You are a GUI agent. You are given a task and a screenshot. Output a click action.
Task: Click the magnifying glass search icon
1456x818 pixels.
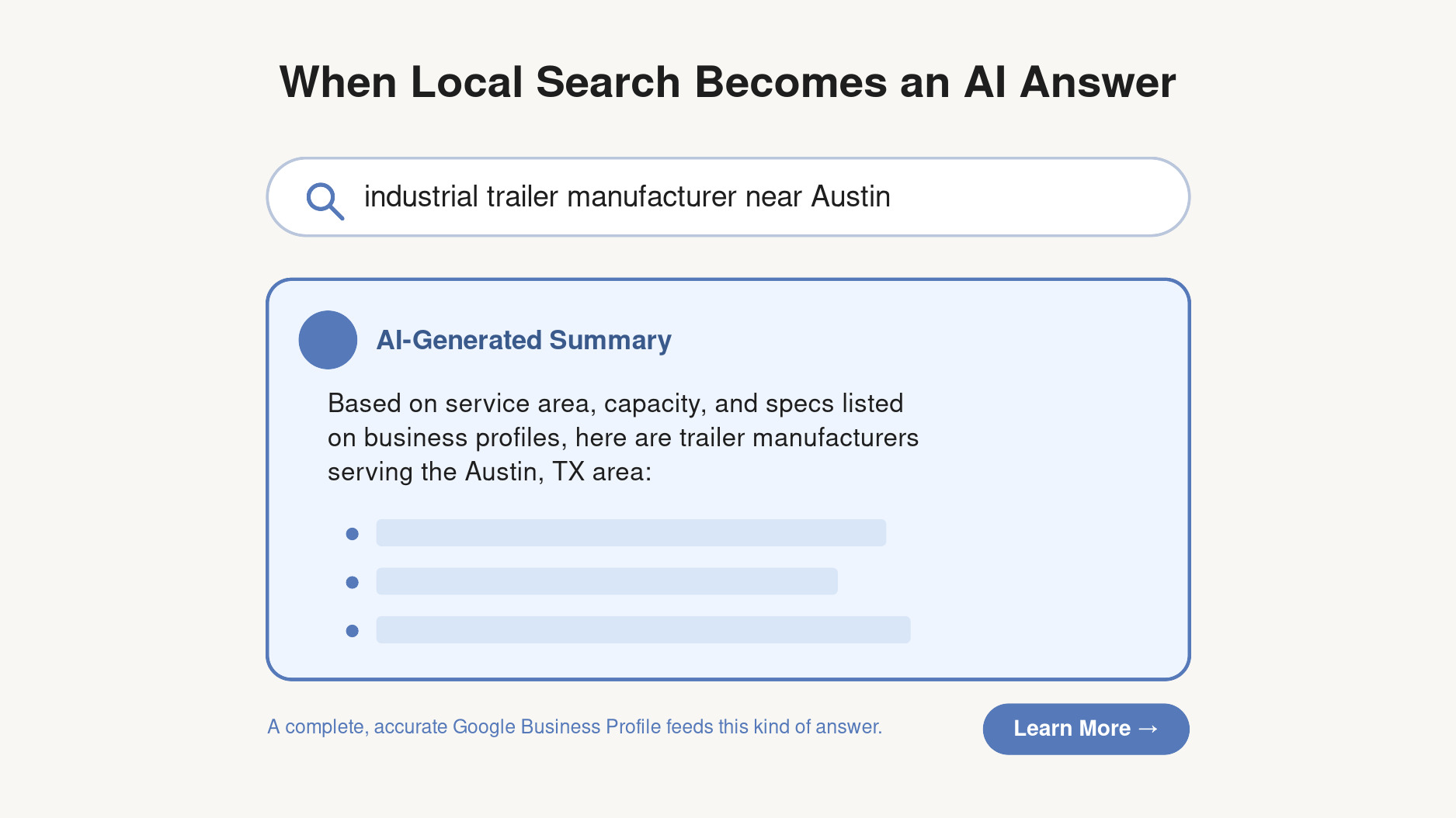coord(325,201)
